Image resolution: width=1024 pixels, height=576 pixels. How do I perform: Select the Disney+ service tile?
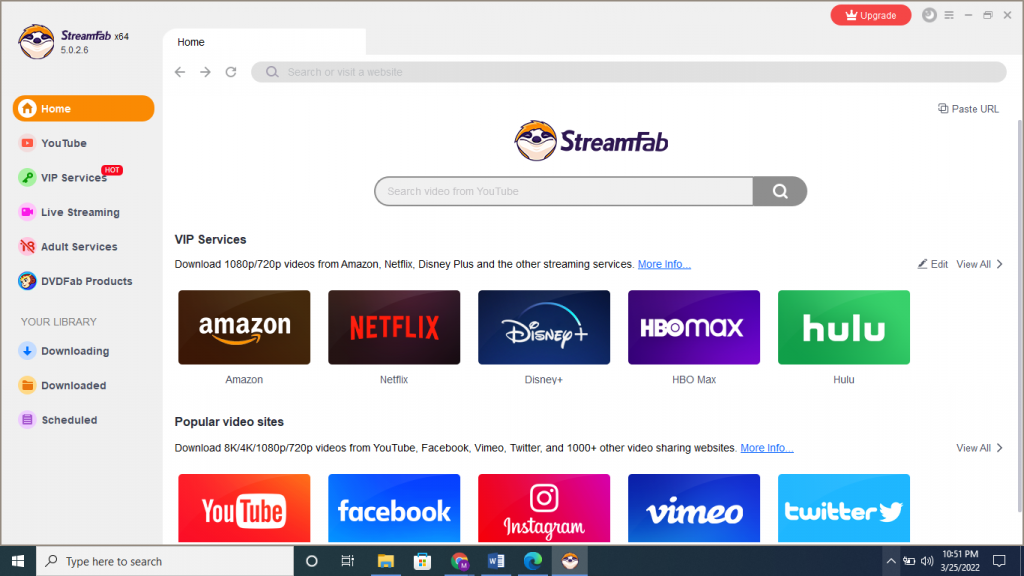[x=544, y=327]
